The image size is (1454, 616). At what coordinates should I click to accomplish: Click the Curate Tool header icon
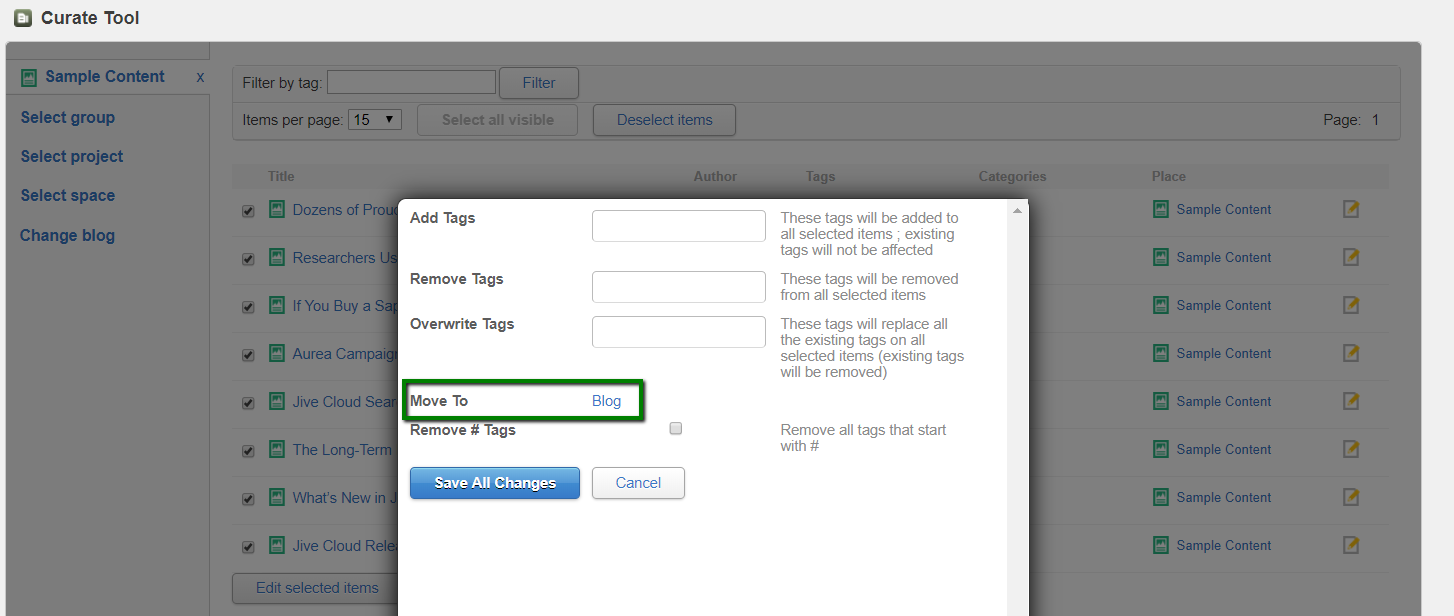(x=22, y=18)
